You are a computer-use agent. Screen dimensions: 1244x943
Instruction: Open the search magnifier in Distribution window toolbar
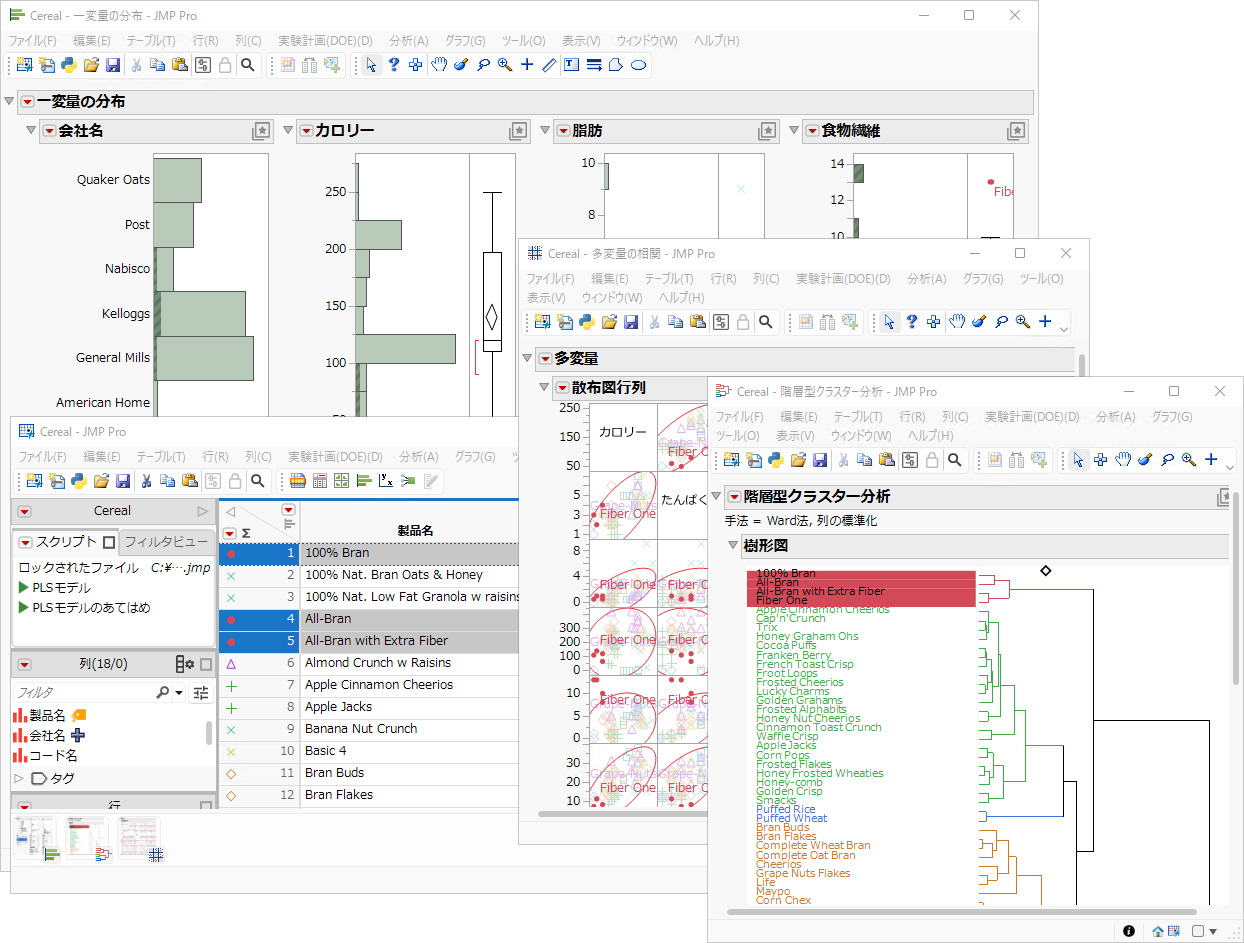click(x=247, y=65)
